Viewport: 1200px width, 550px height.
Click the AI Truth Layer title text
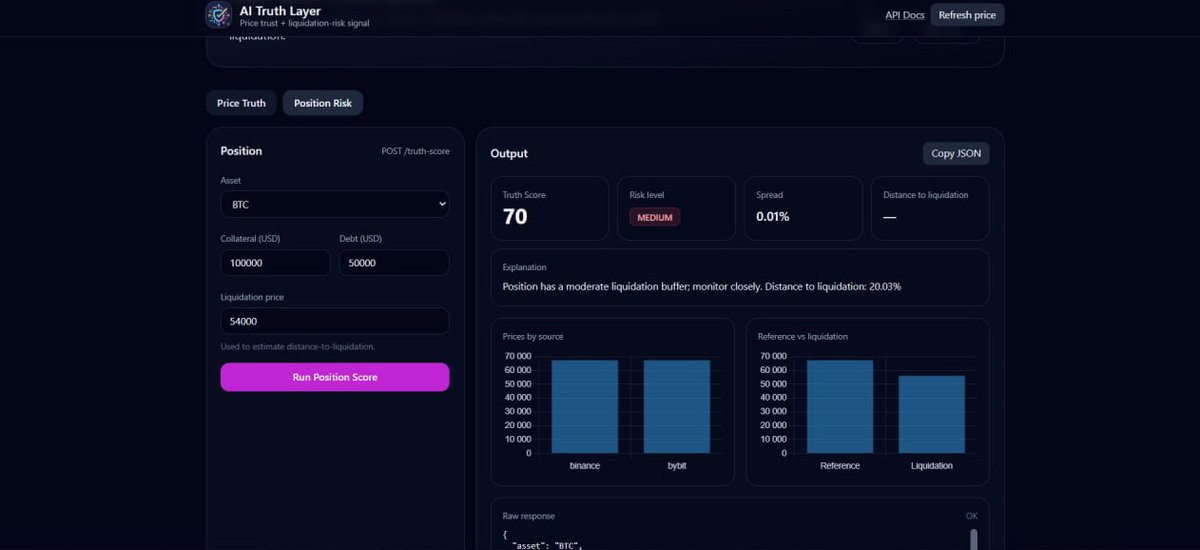click(x=280, y=11)
